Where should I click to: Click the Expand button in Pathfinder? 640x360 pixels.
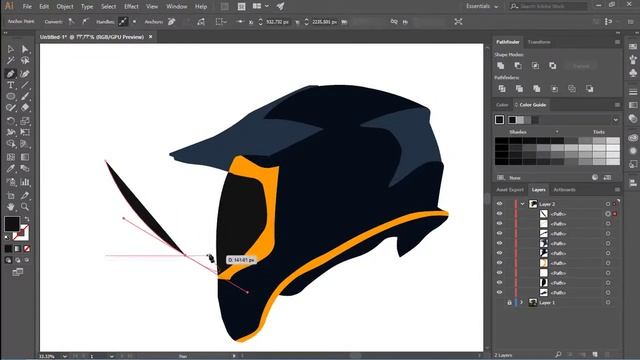[581, 66]
